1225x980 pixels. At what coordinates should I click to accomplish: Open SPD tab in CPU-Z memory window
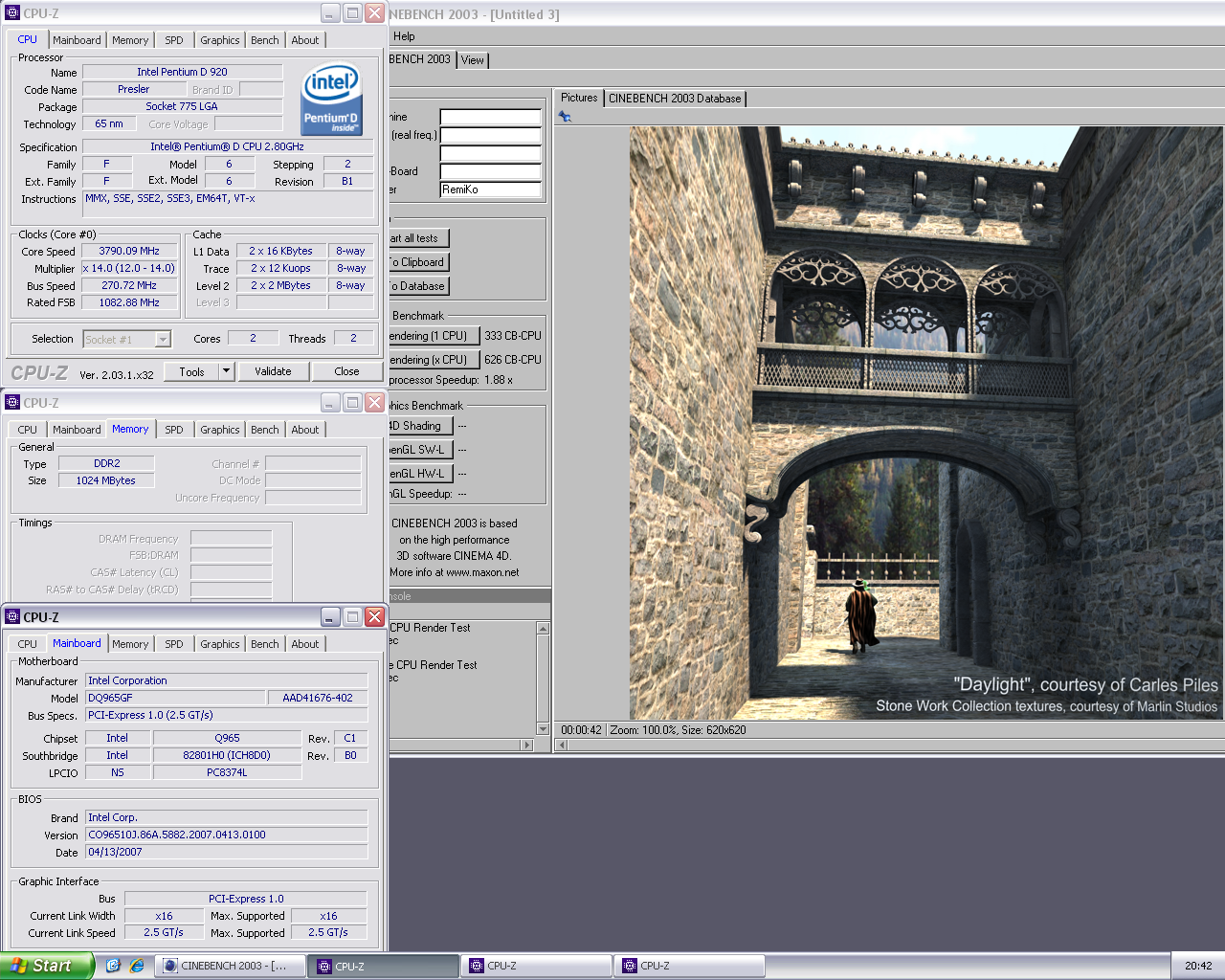pyautogui.click(x=174, y=430)
